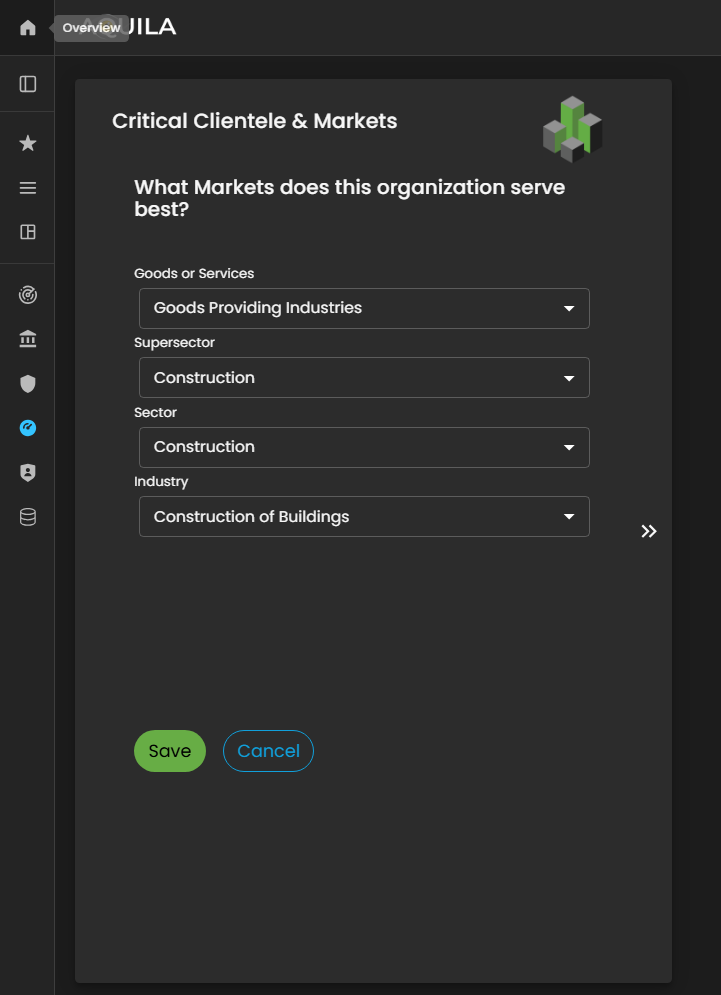The width and height of the screenshot is (721, 995).
Task: Click the Cancel button
Action: pyautogui.click(x=268, y=751)
